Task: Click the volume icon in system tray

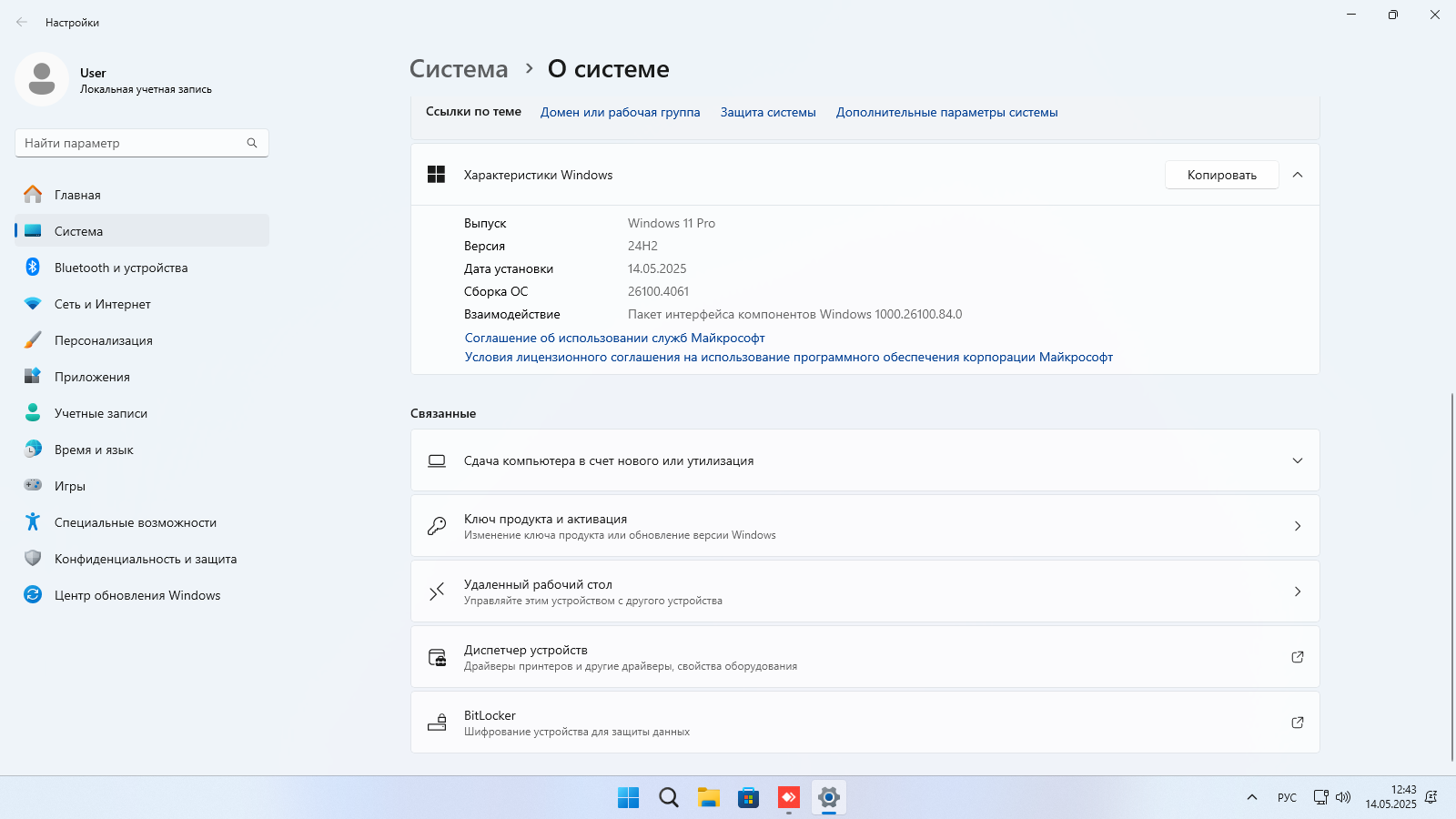Action: pos(1343,797)
